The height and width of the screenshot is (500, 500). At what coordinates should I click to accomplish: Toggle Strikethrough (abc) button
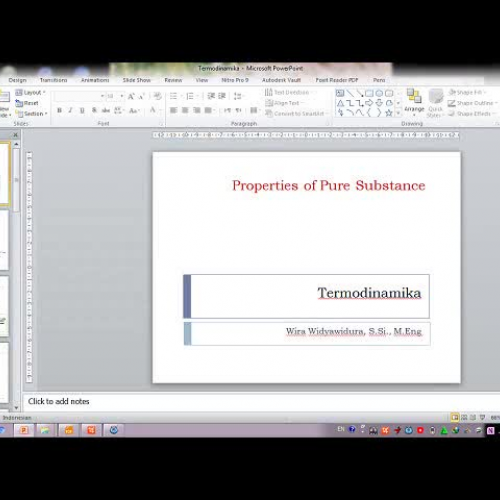coord(106,110)
